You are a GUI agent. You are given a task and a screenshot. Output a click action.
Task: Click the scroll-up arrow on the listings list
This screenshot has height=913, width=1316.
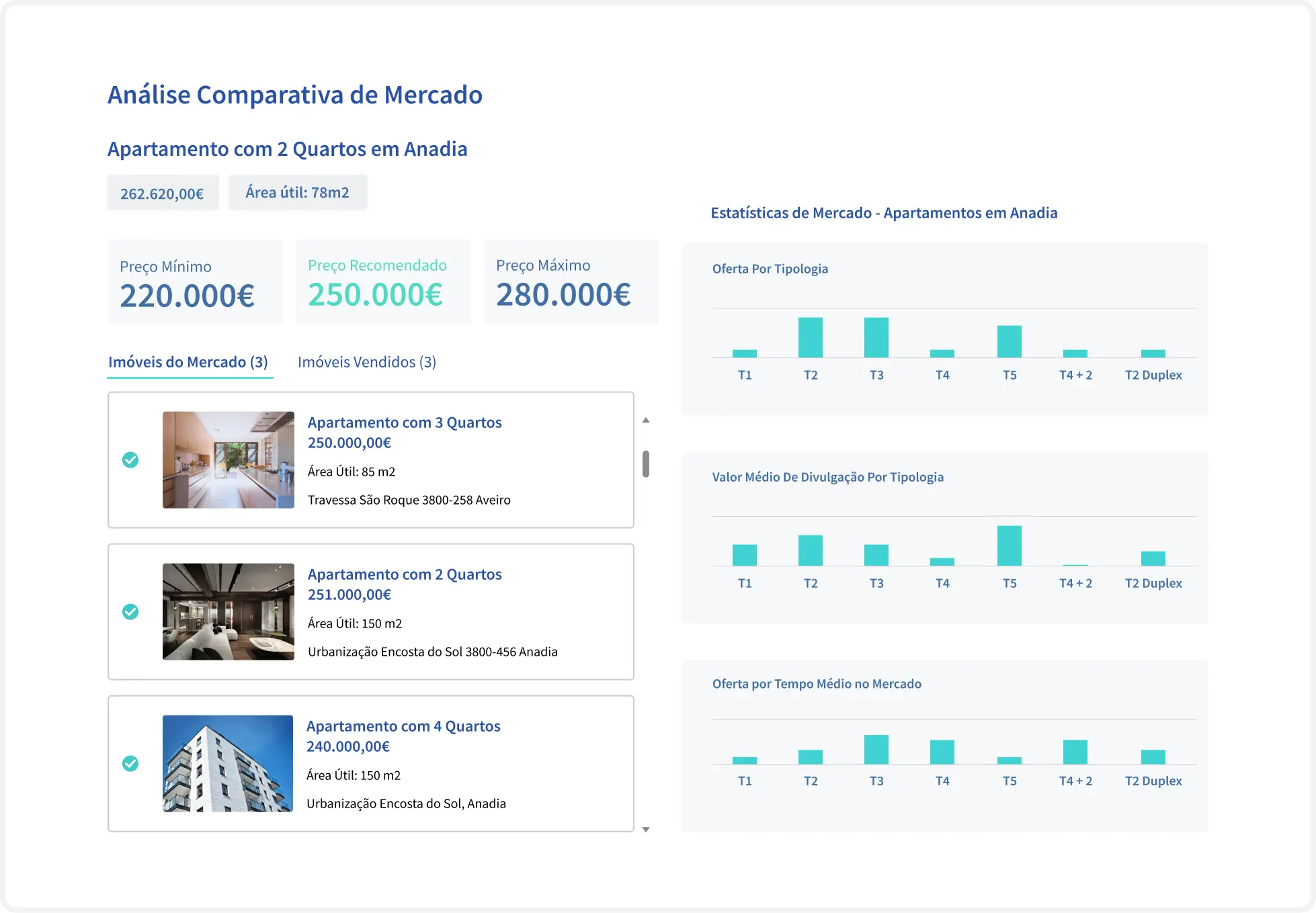645,420
